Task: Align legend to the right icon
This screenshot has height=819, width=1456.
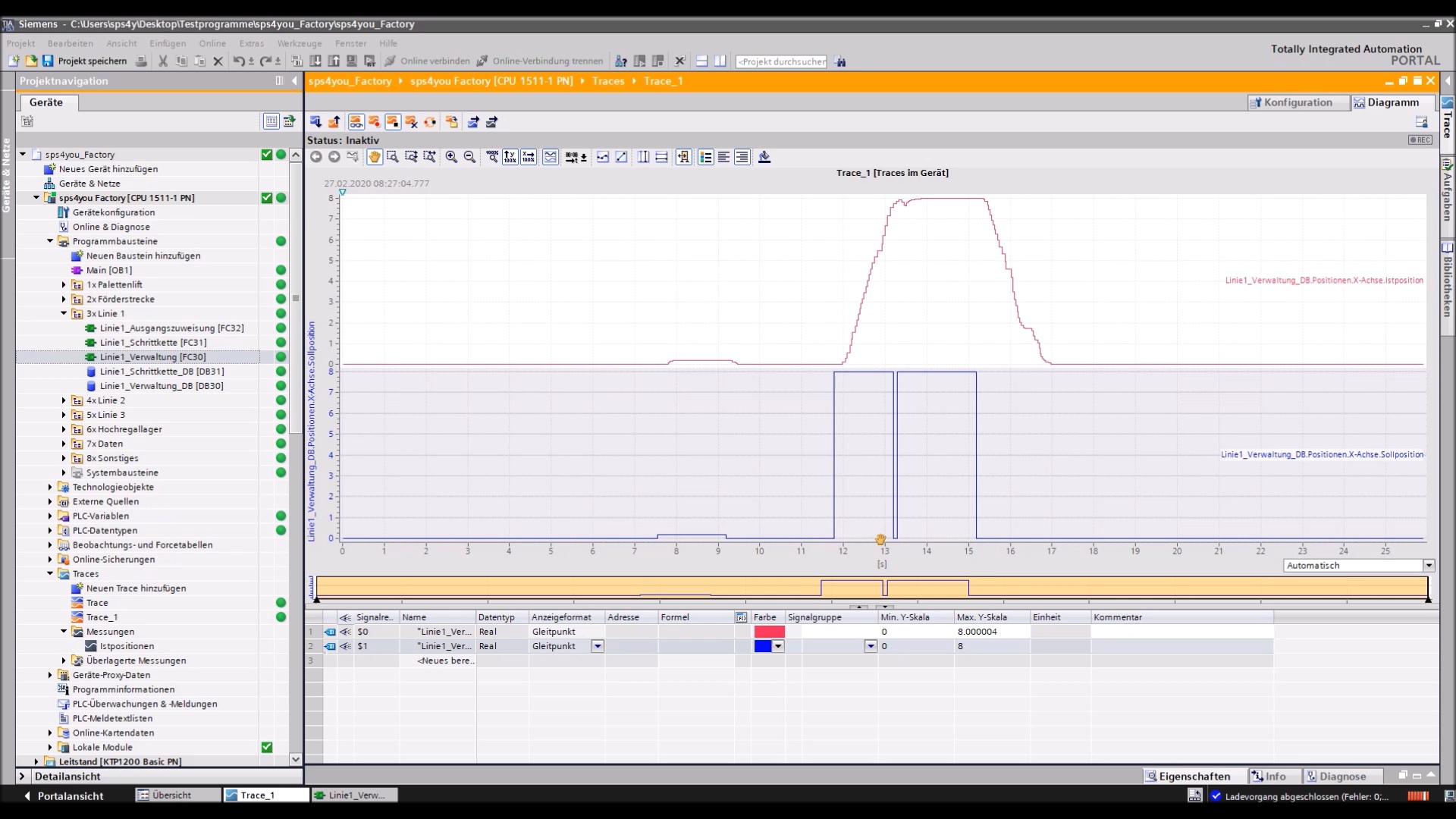Action: tap(742, 157)
